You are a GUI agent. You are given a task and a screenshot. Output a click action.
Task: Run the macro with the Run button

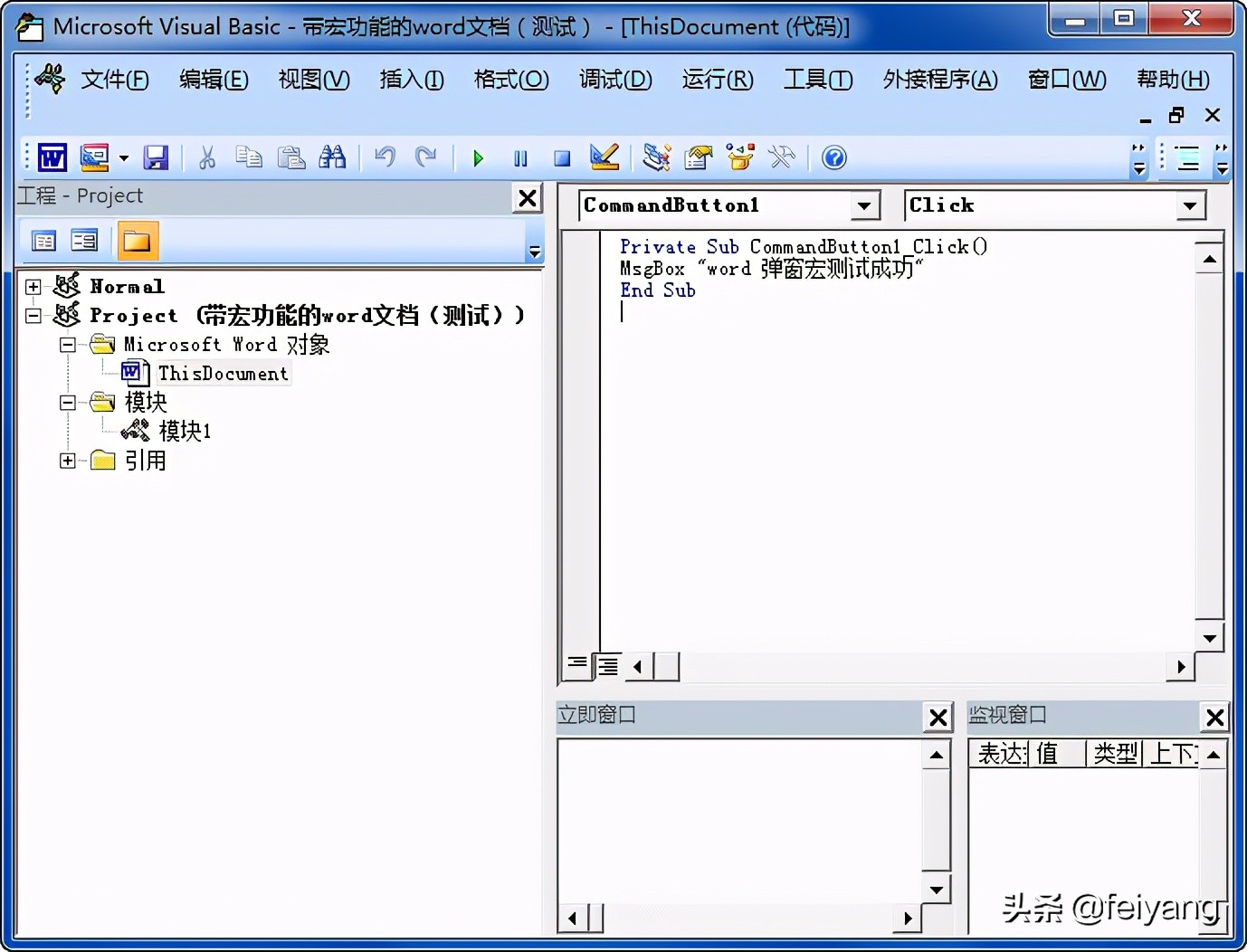pos(478,157)
